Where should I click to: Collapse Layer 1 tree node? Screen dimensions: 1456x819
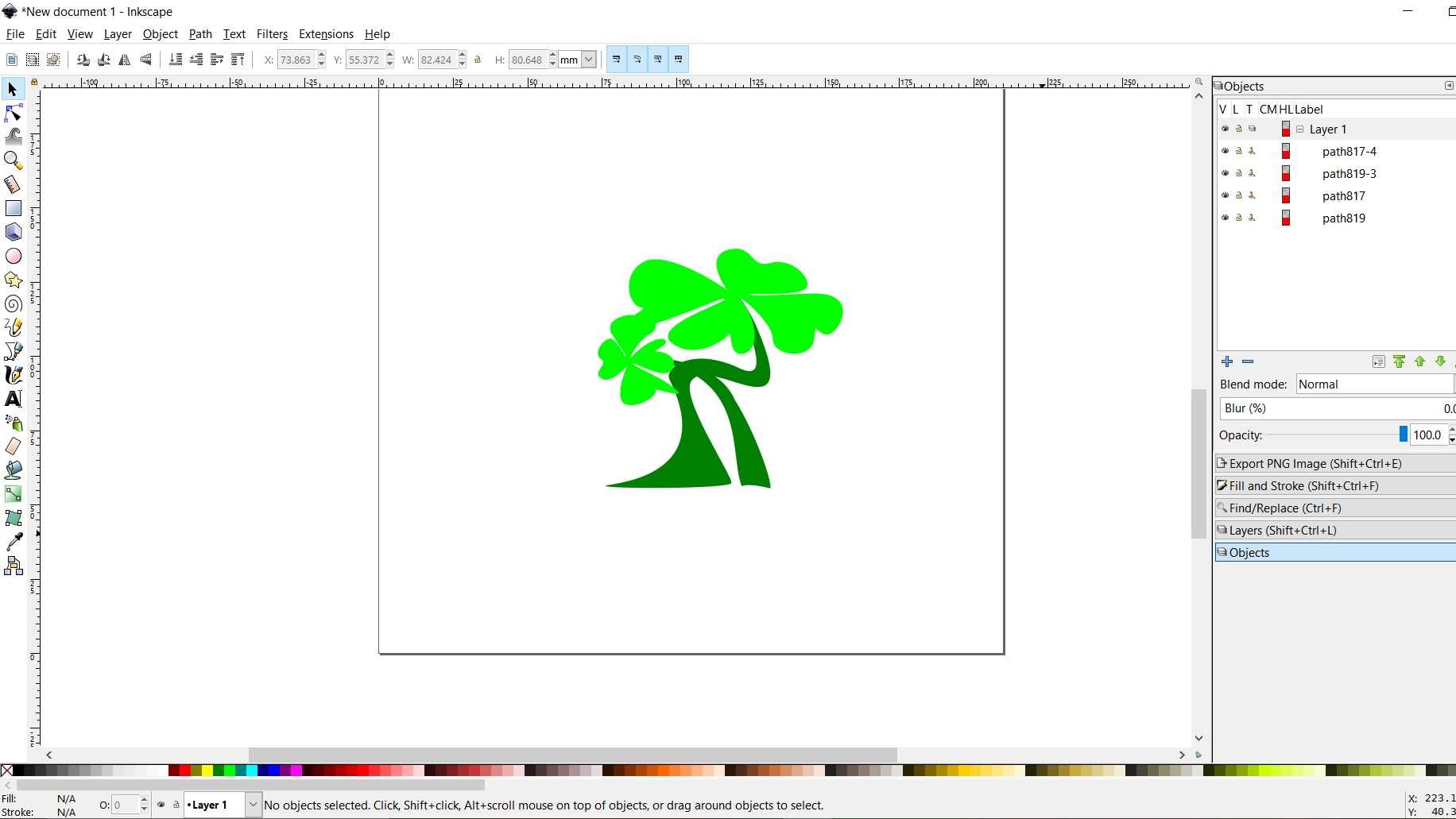[1300, 129]
